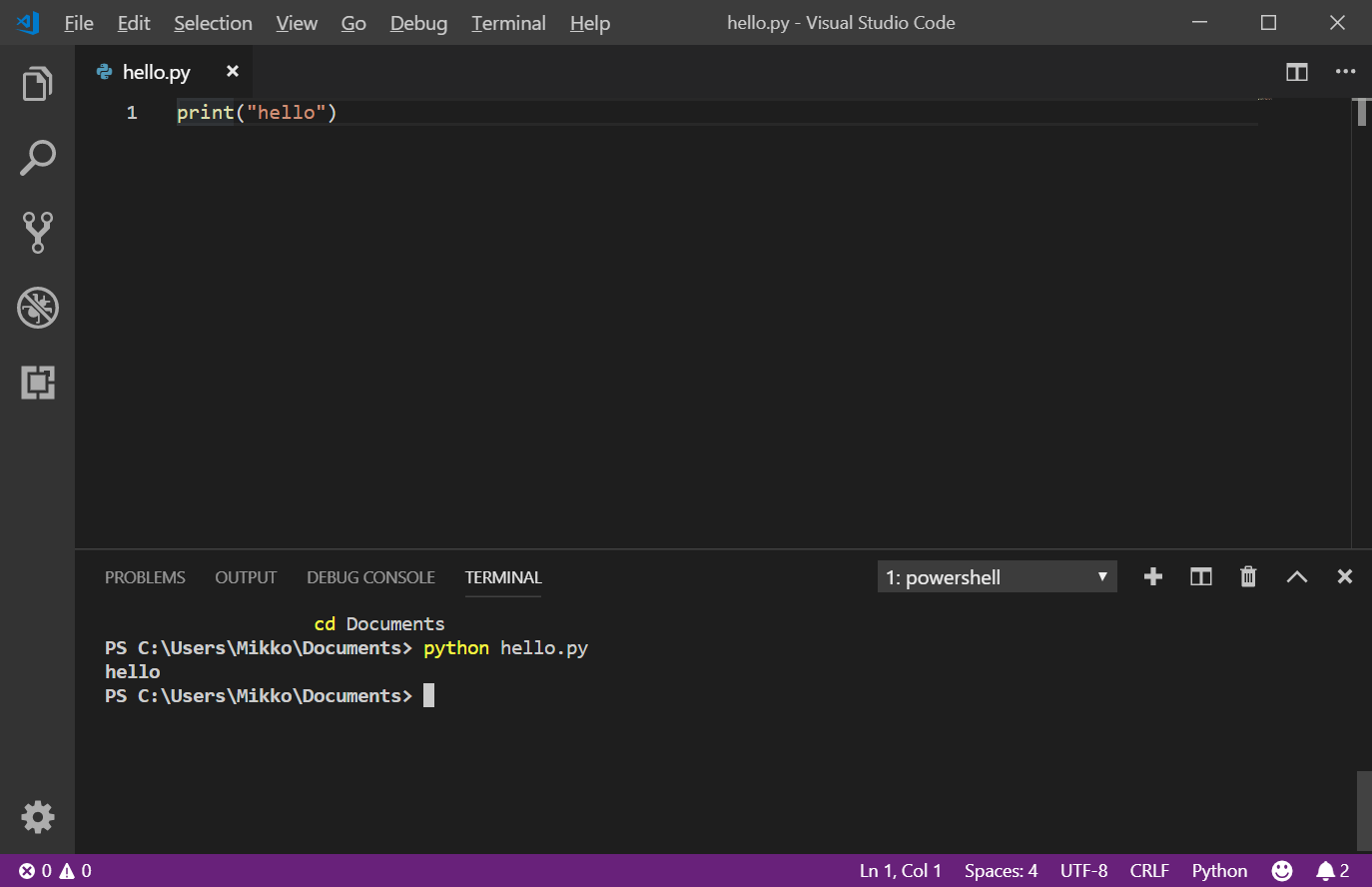Open the View menu
Viewport: 1372px width, 887px height.
pyautogui.click(x=297, y=23)
